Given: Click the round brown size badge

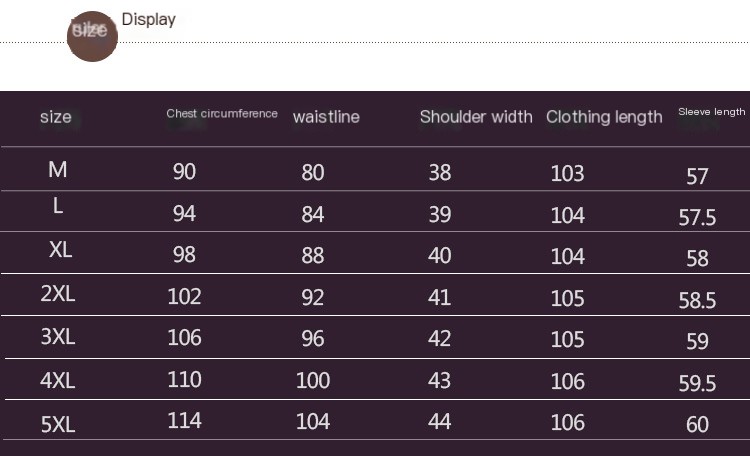Looking at the screenshot, I should pyautogui.click(x=92, y=36).
